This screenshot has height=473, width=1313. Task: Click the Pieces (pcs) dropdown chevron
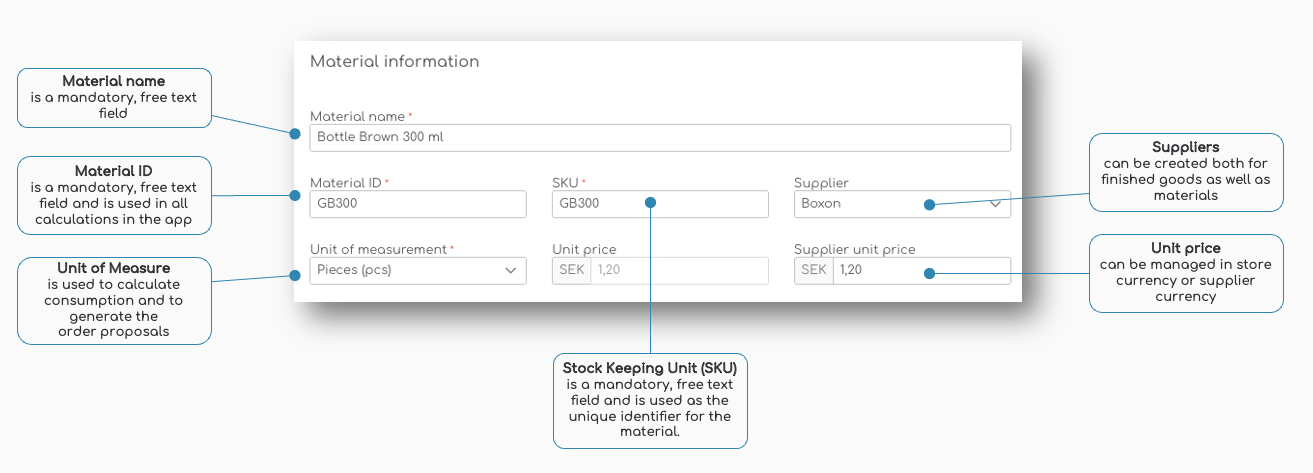(x=510, y=271)
